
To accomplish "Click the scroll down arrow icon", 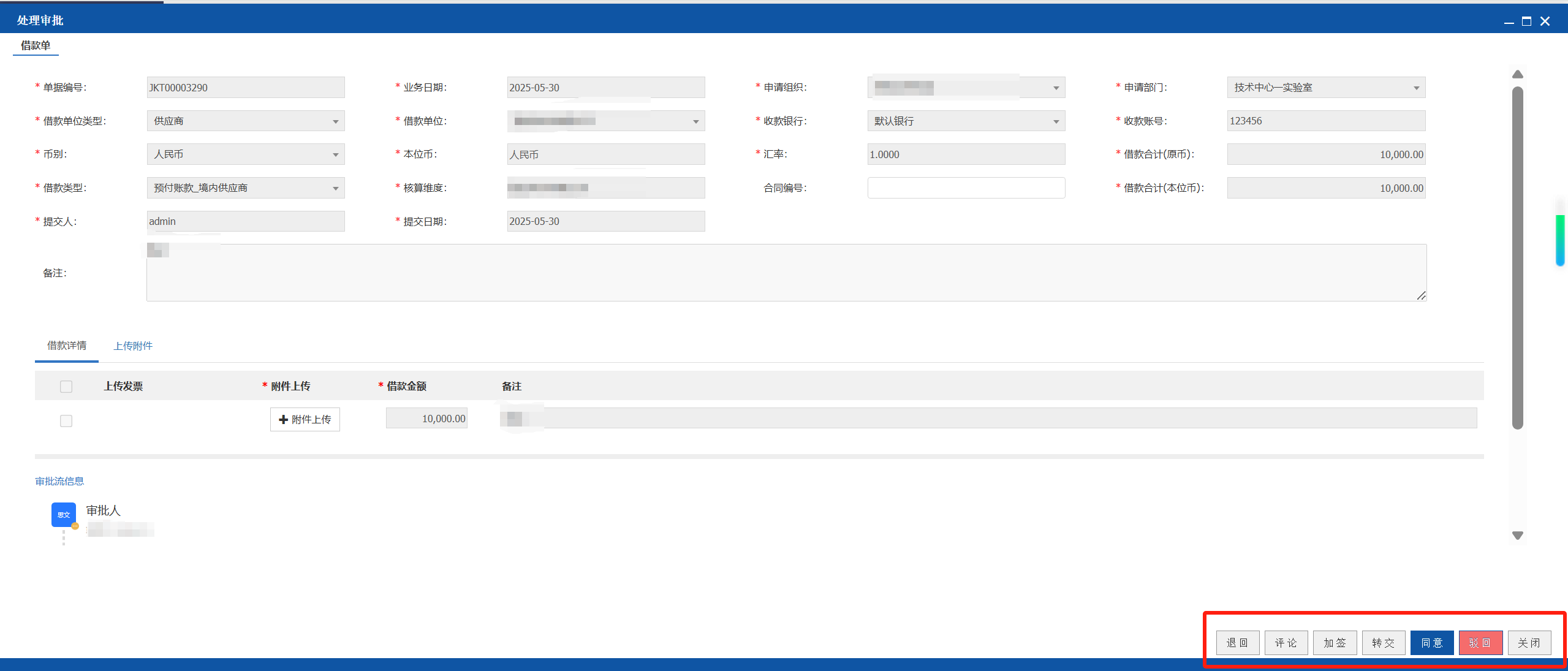I will pos(1517,535).
